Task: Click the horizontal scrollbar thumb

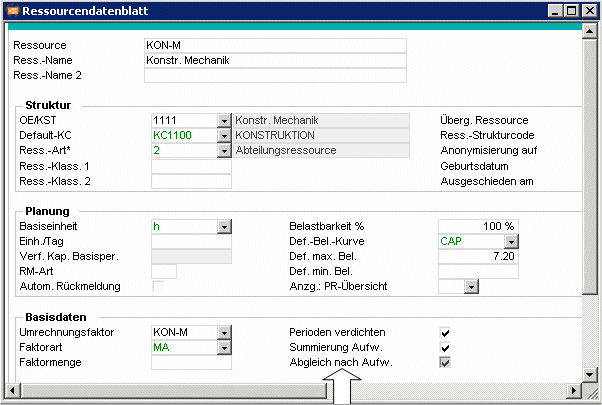Action: [173, 391]
